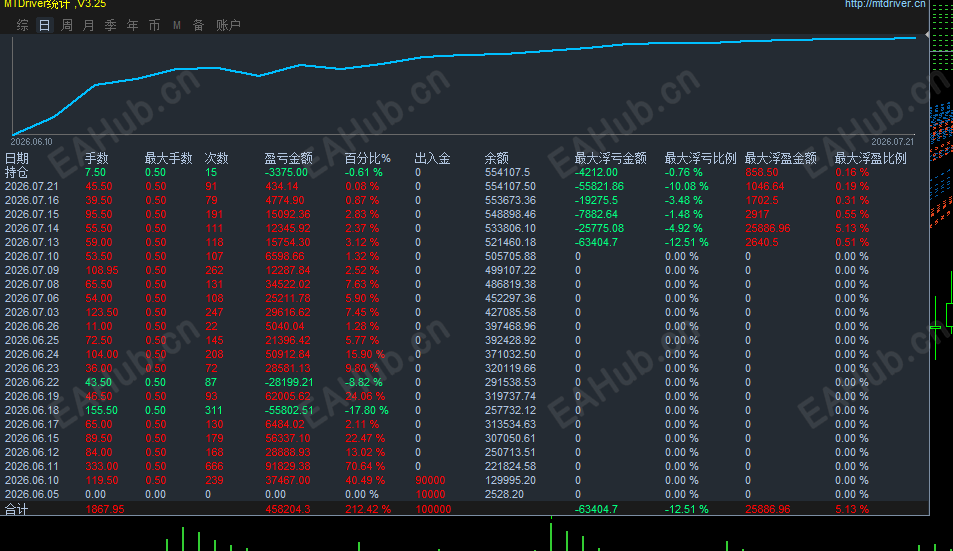Click total profit value 458204.3

288,509
